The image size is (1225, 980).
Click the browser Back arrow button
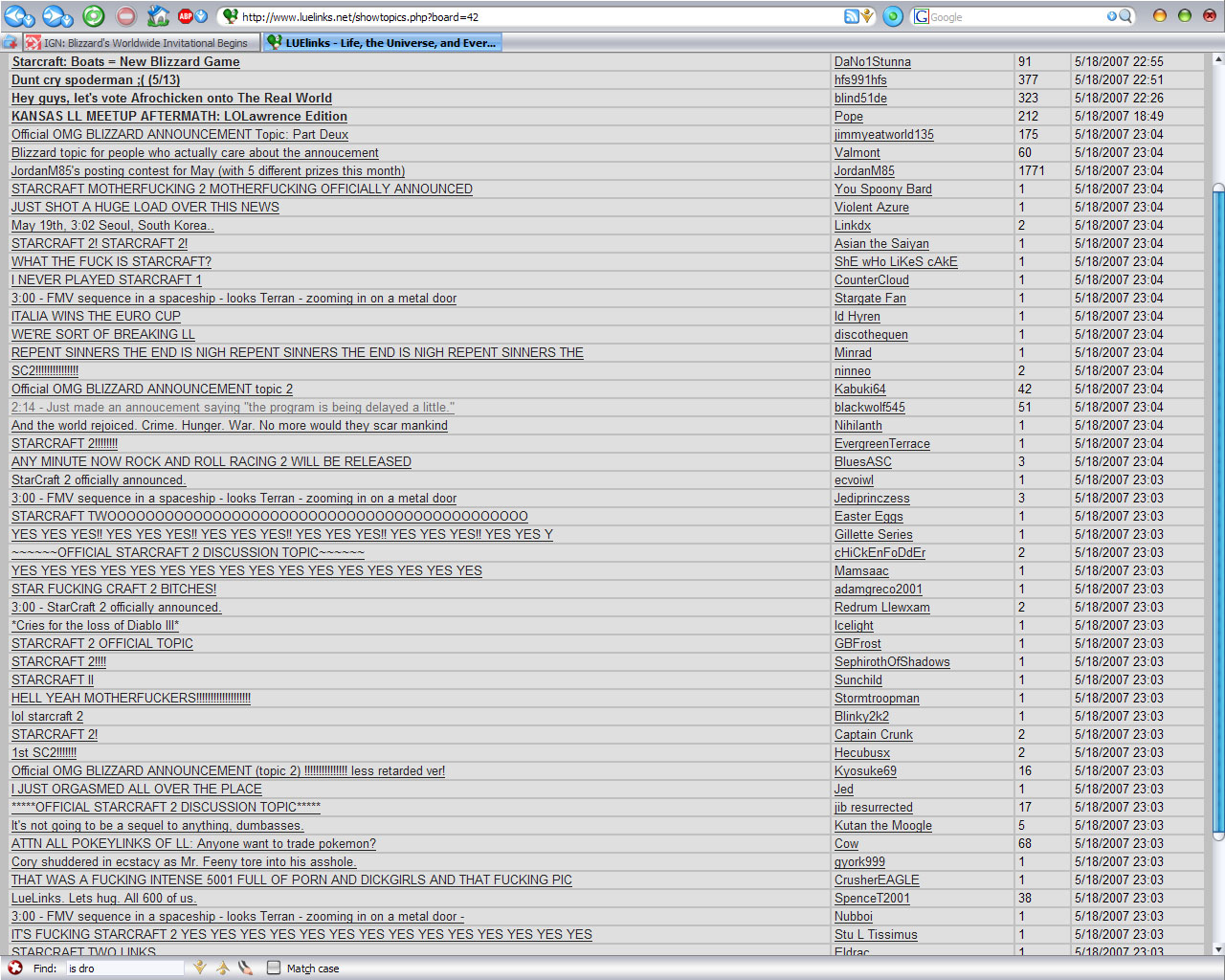point(14,15)
